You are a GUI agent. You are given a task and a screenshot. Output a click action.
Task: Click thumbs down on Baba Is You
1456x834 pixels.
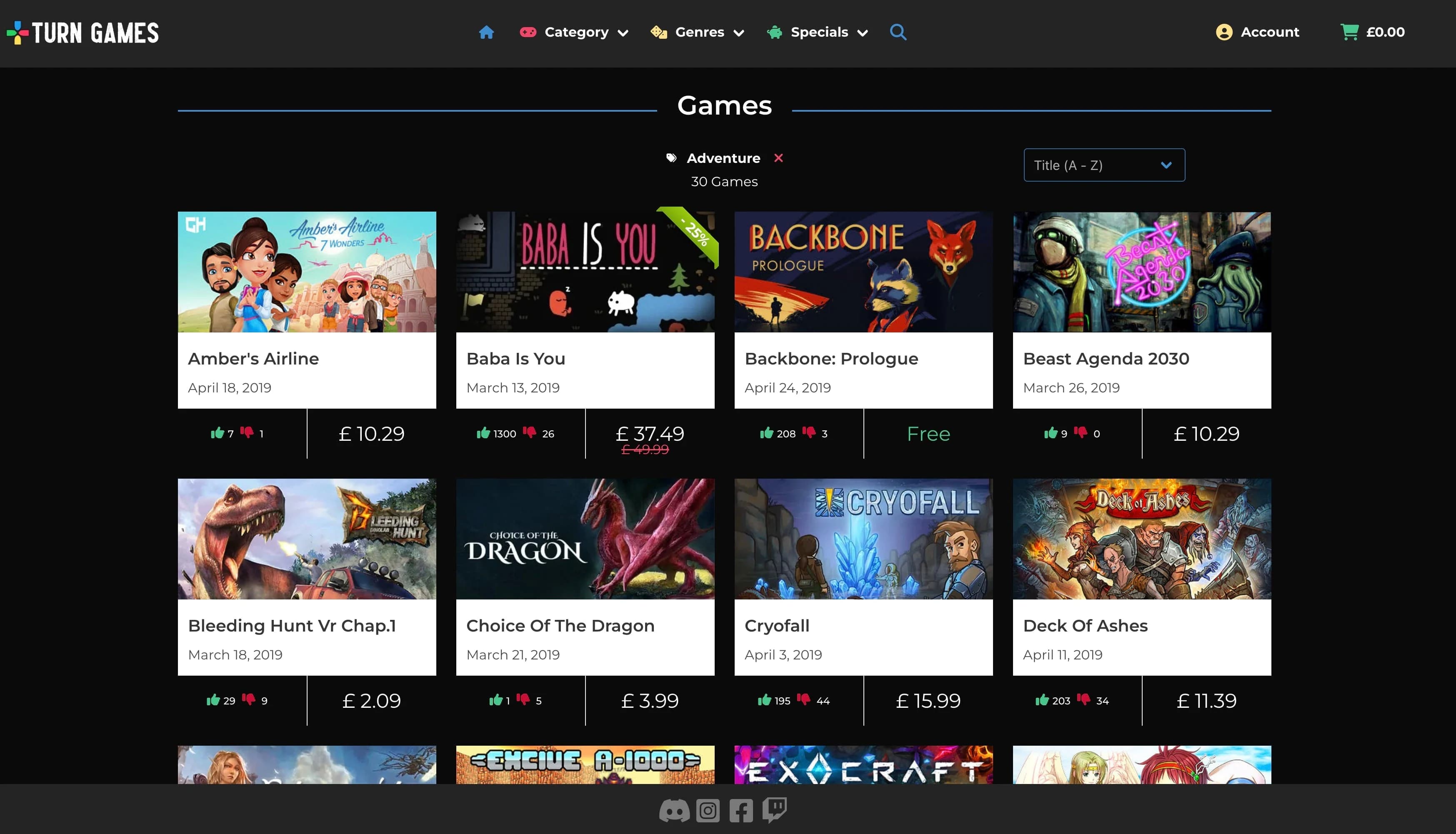point(530,432)
